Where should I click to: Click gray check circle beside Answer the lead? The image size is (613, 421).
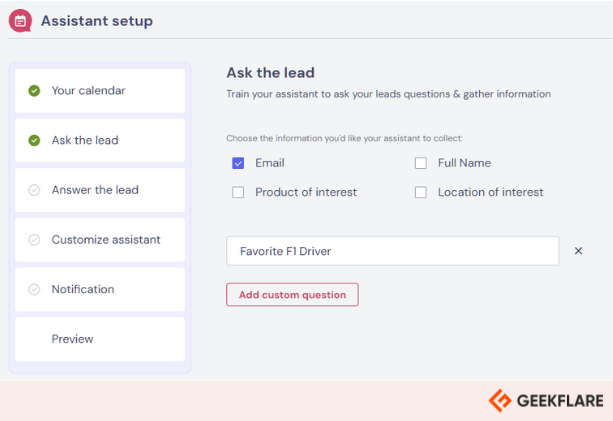[x=34, y=190]
